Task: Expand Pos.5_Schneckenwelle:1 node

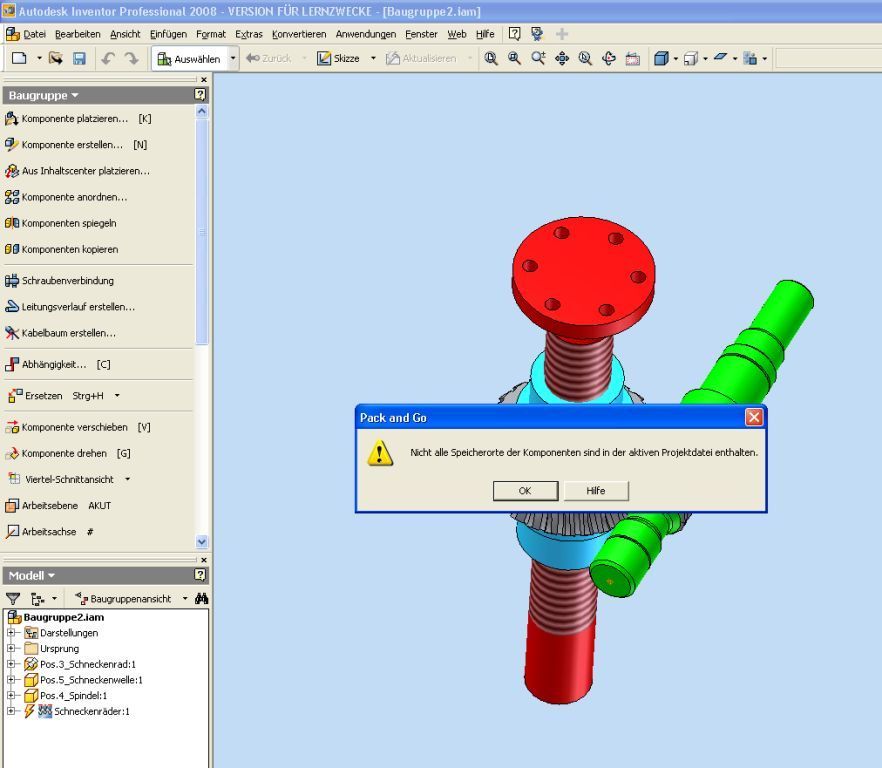Action: [x=11, y=680]
